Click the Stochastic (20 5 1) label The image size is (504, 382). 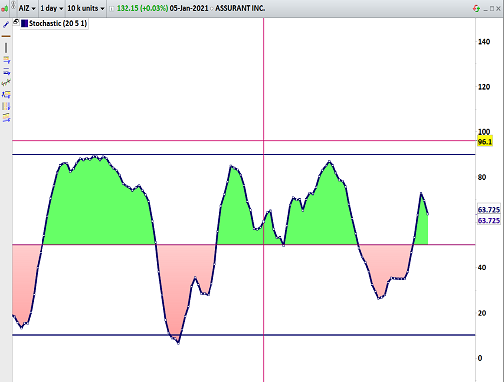point(58,23)
